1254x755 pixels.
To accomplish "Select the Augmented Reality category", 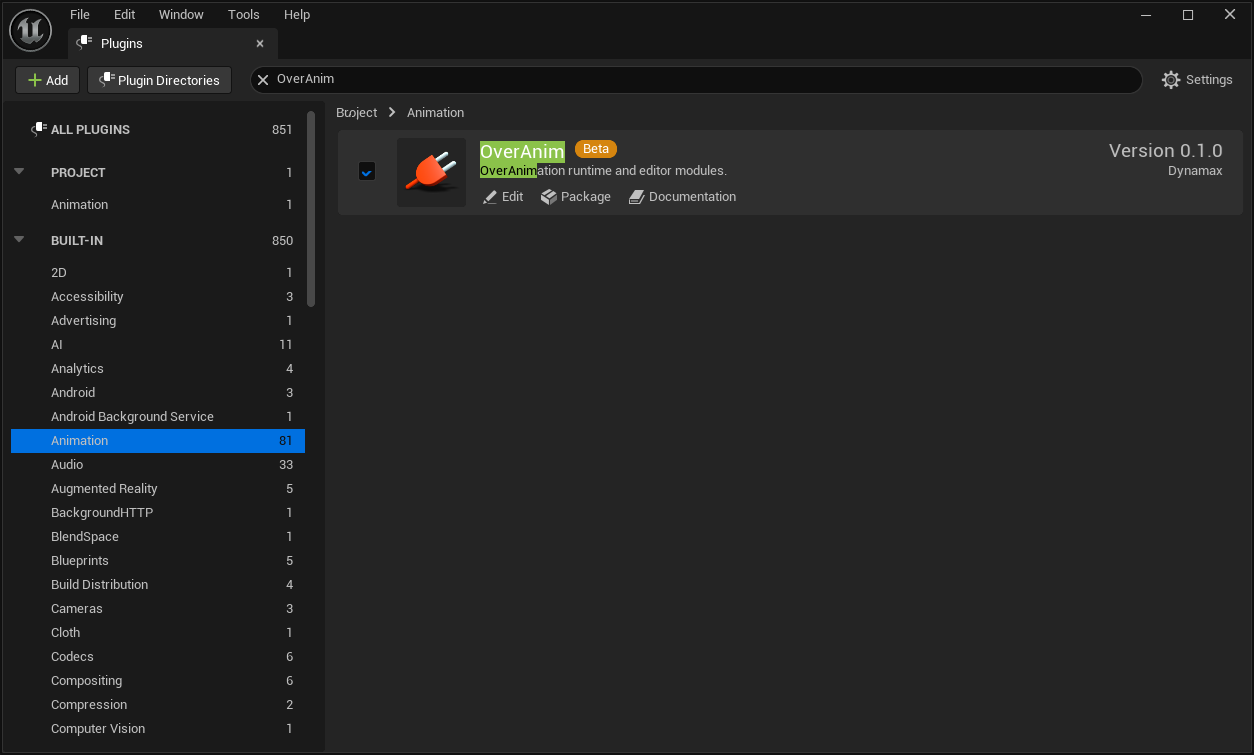I will point(158,488).
